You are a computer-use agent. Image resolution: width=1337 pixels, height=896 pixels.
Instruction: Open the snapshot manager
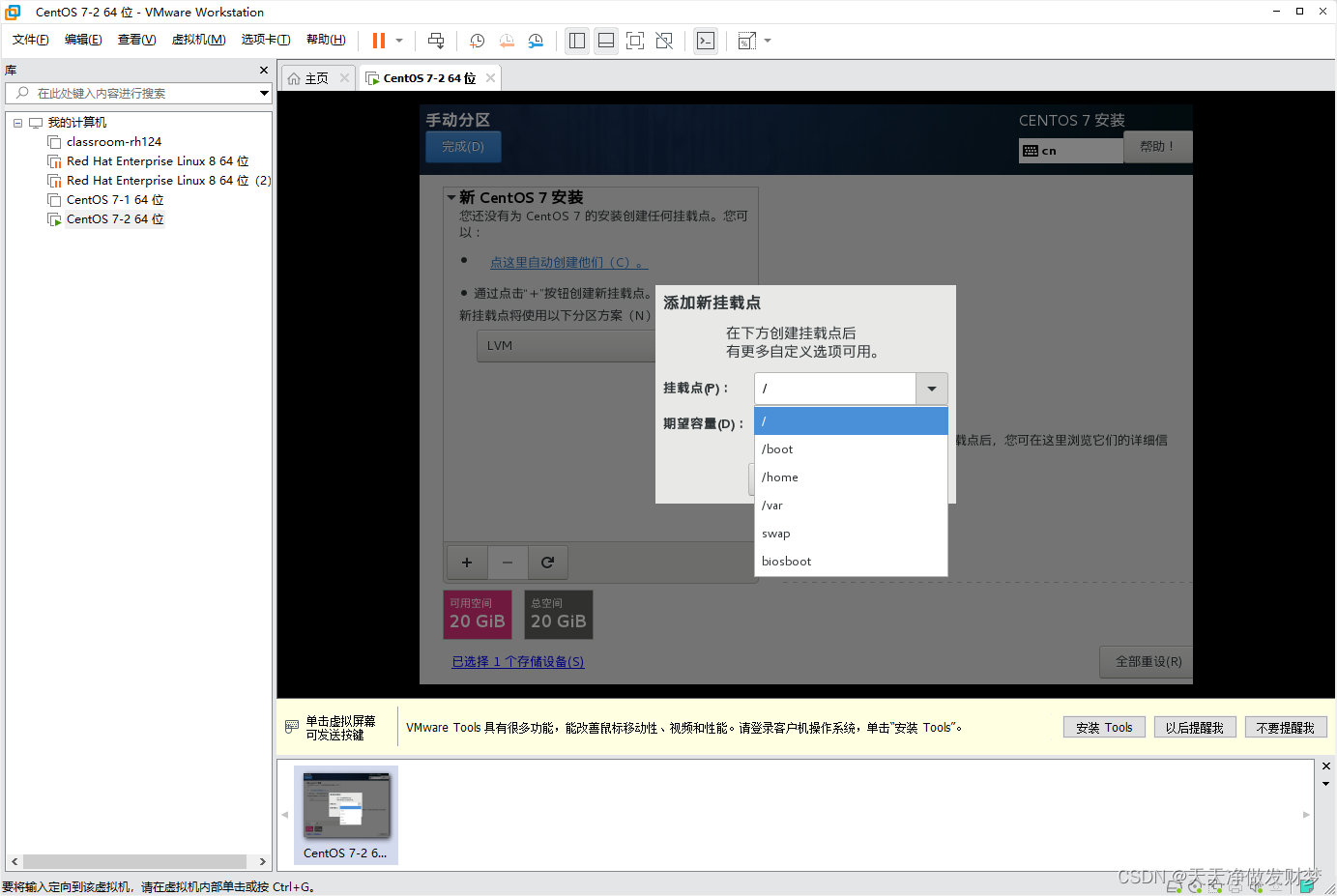[536, 41]
